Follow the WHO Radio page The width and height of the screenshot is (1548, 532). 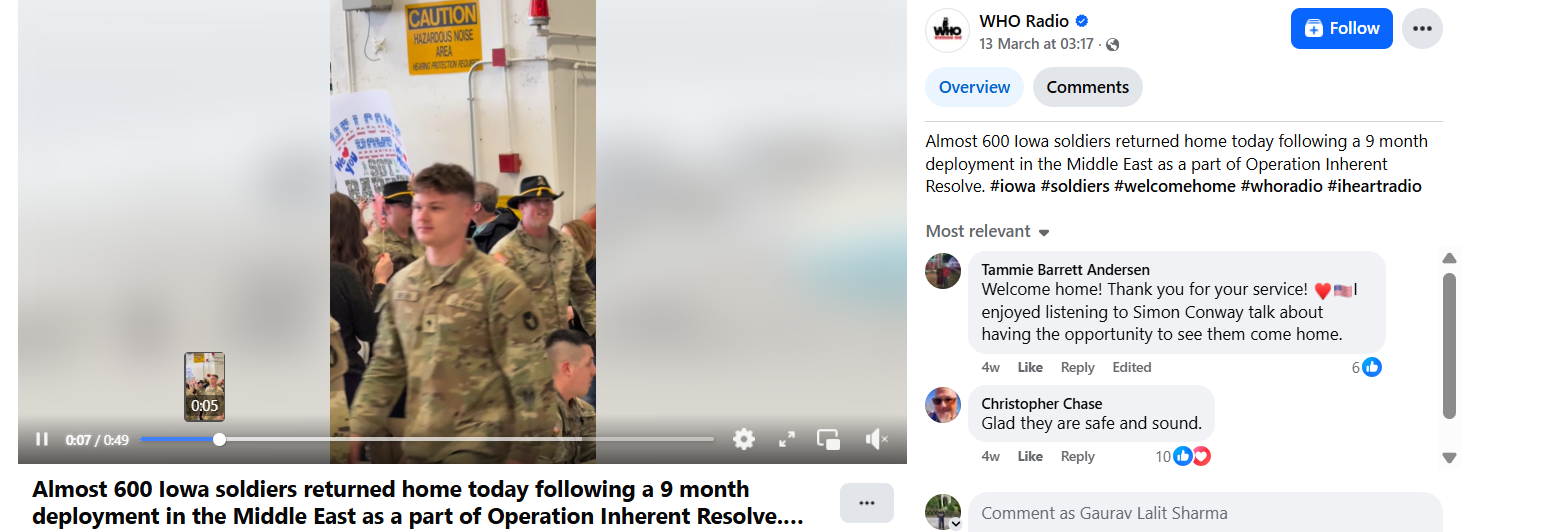click(1342, 28)
